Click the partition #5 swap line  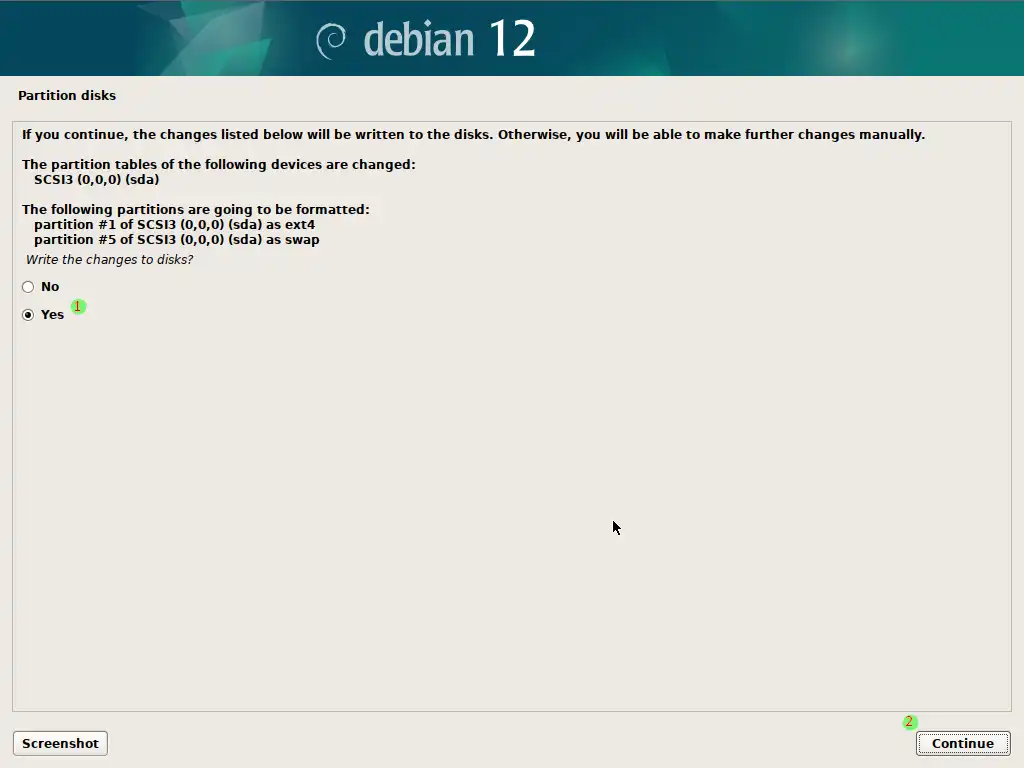pos(176,240)
